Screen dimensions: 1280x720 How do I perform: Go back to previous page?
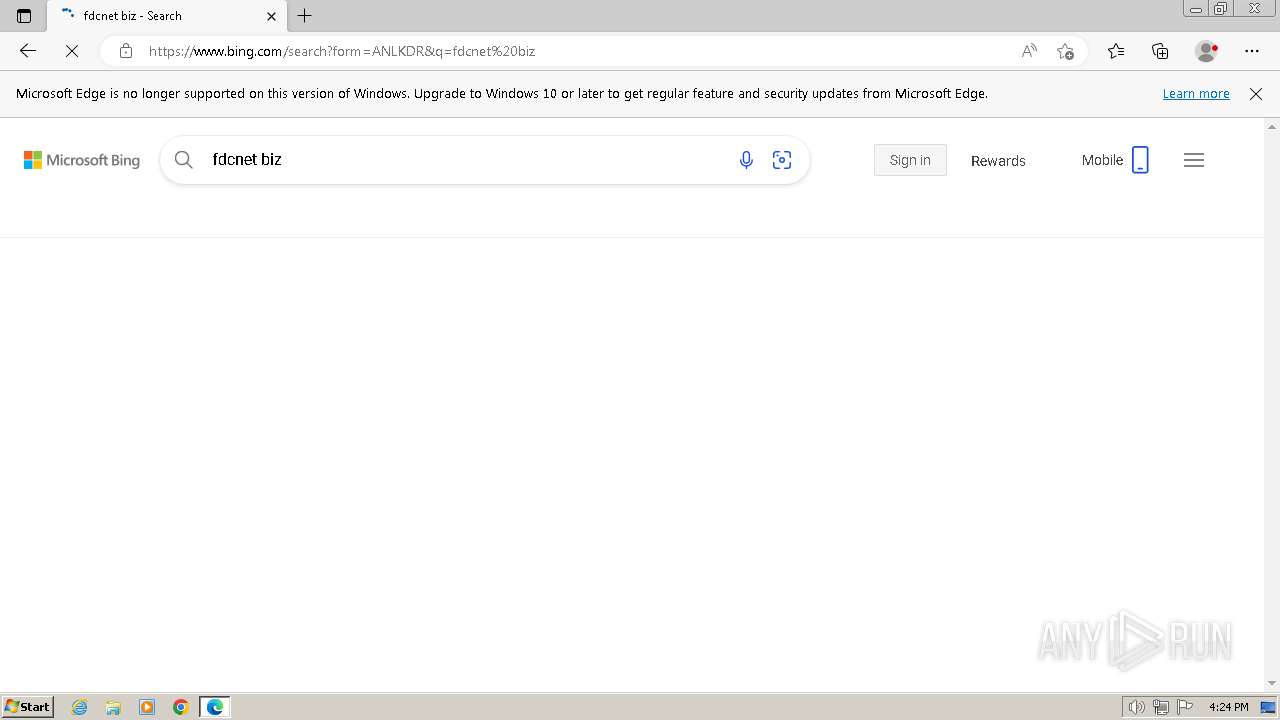click(x=28, y=51)
